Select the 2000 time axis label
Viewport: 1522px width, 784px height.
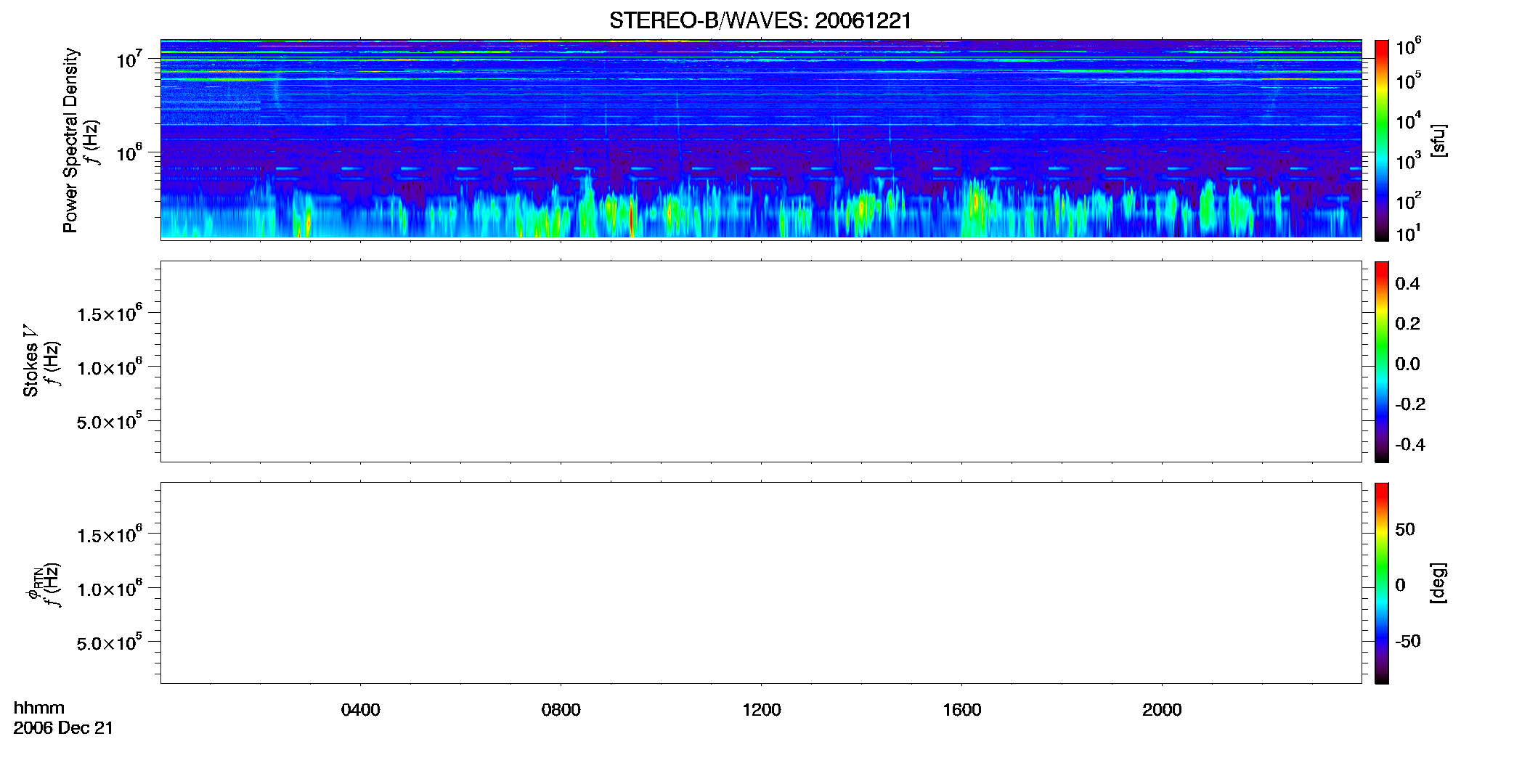1162,710
